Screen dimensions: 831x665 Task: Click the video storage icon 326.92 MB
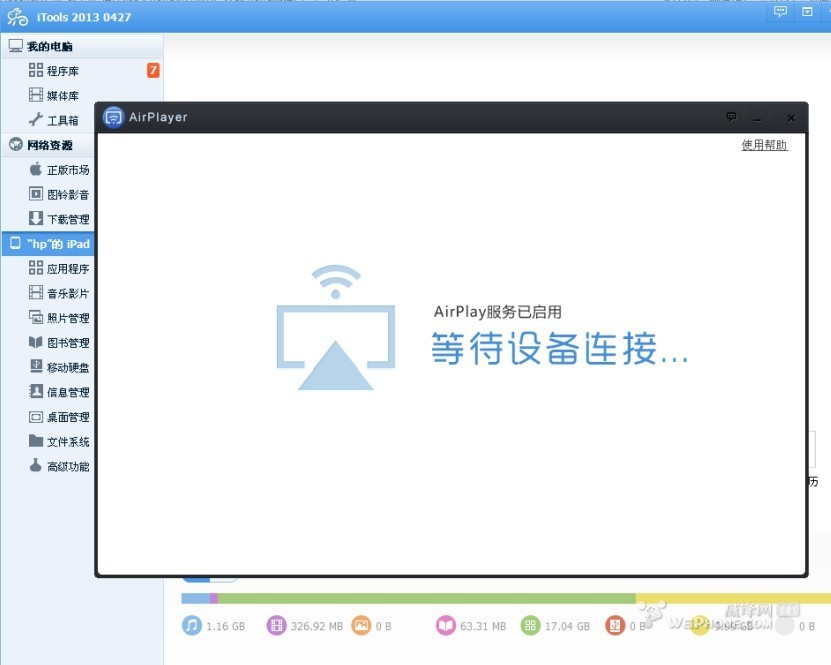click(x=277, y=626)
